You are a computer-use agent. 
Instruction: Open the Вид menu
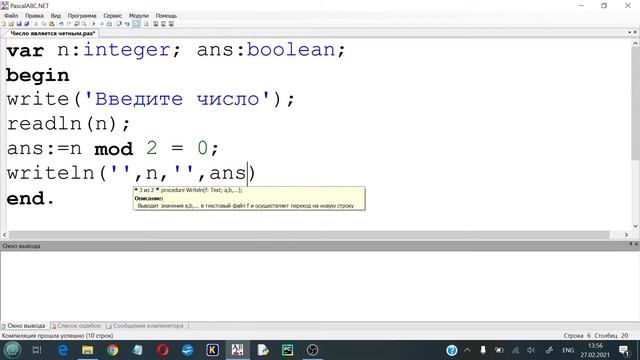coord(56,16)
